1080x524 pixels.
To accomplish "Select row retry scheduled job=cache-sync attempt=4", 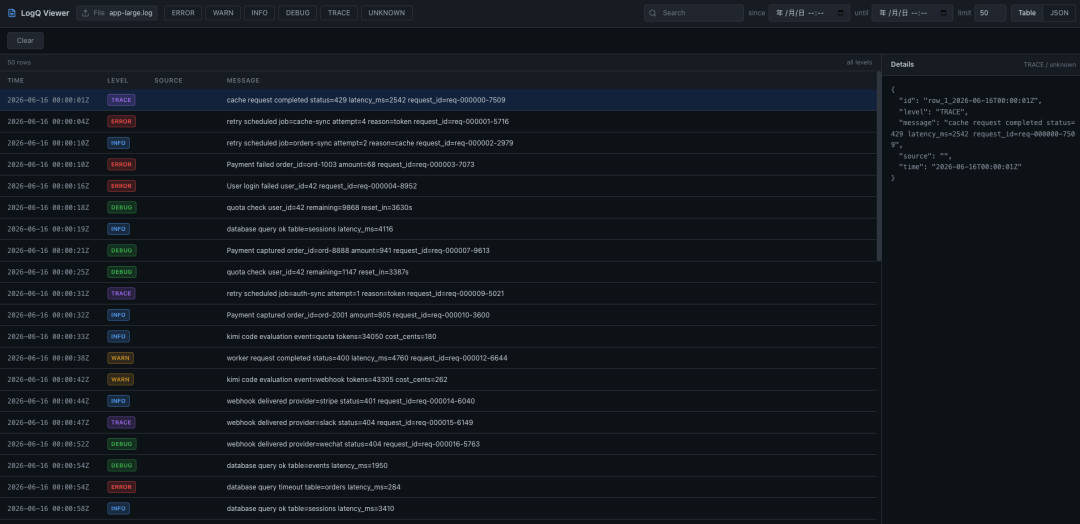I will tap(438, 121).
